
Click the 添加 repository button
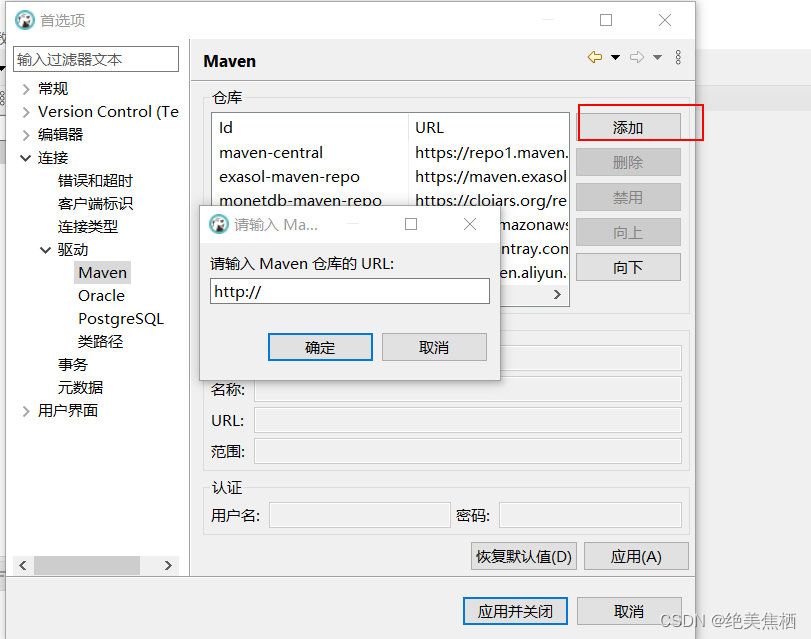click(x=628, y=128)
